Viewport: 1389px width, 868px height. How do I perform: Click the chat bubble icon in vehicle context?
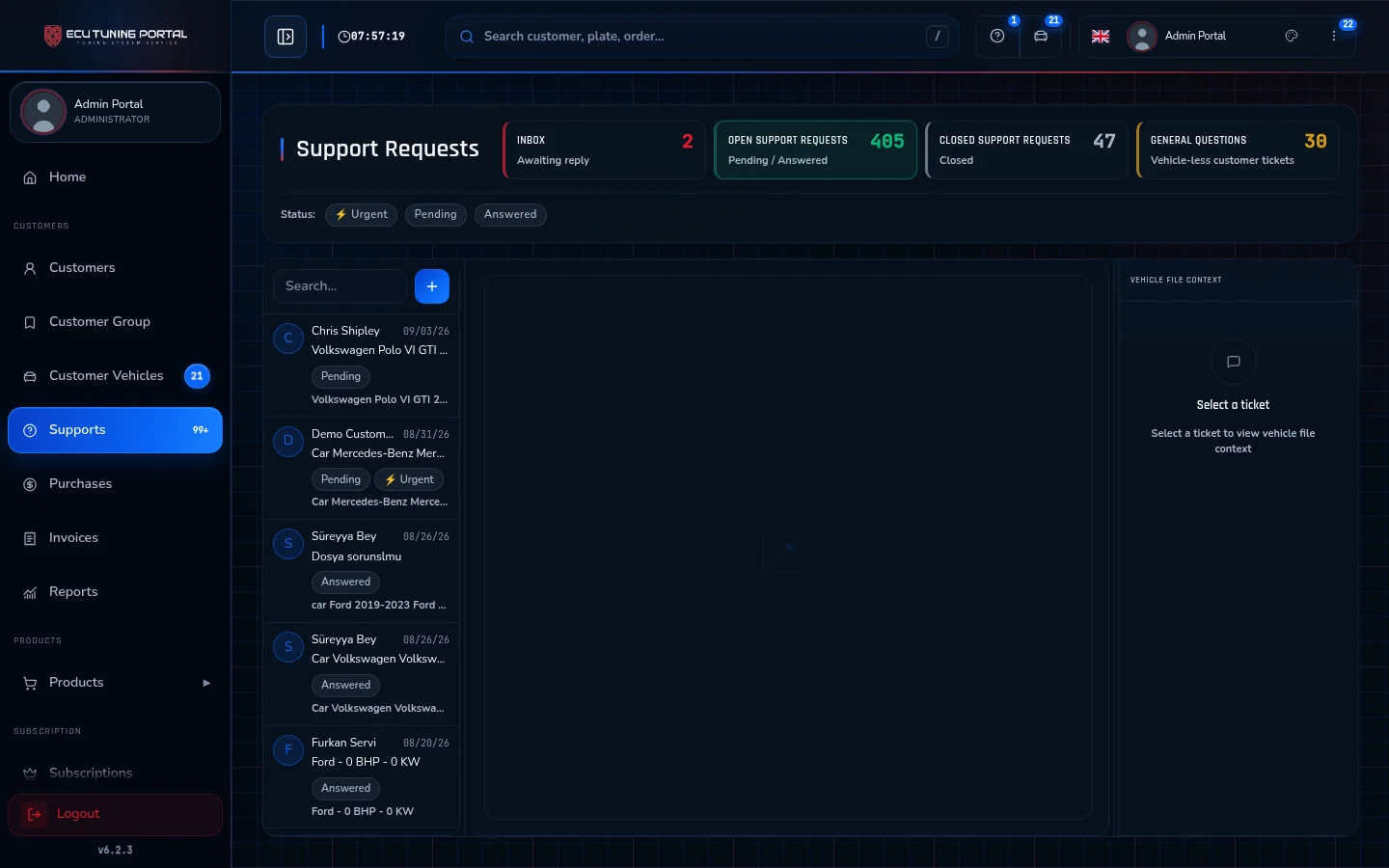point(1233,362)
